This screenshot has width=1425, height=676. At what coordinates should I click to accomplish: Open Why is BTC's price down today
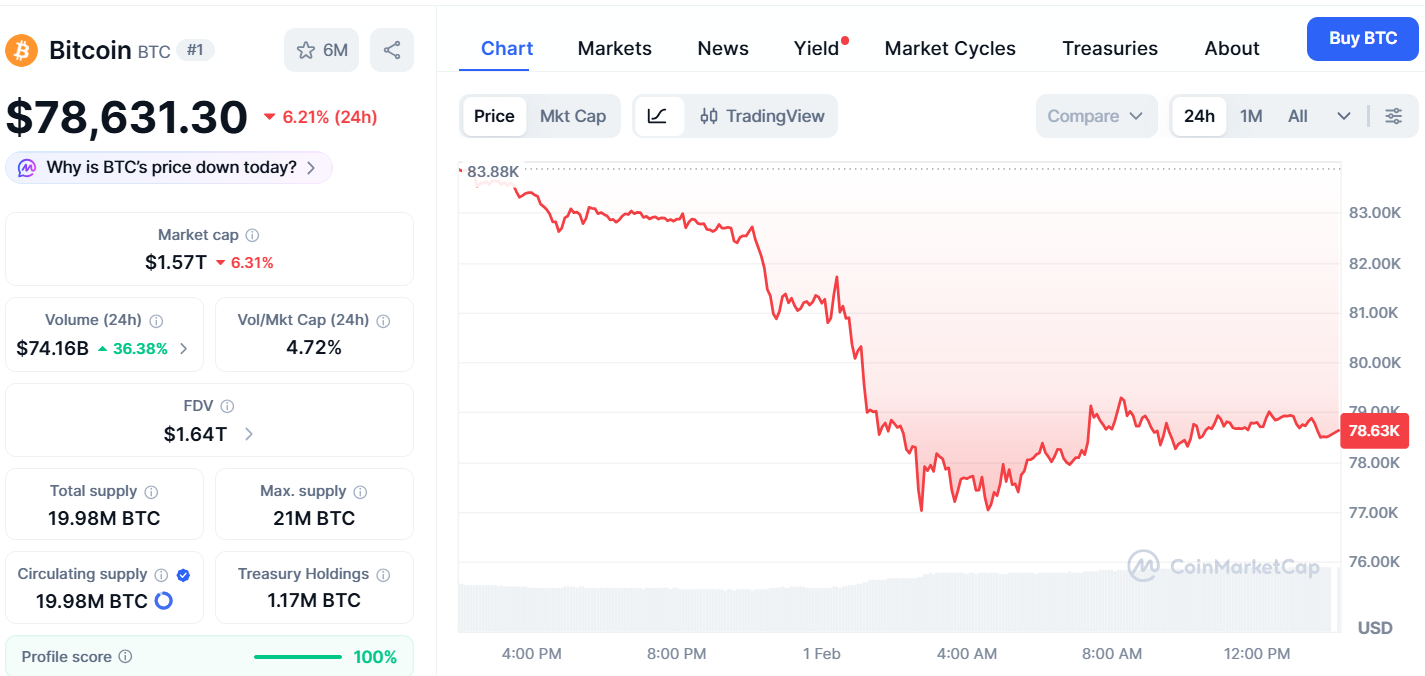(169, 168)
